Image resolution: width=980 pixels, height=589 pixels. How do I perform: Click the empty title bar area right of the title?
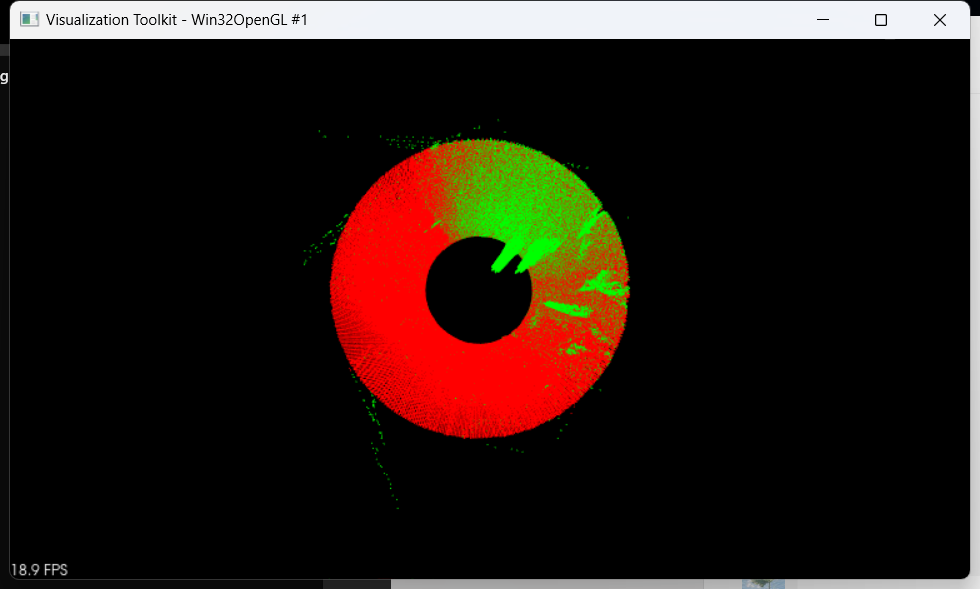click(550, 20)
